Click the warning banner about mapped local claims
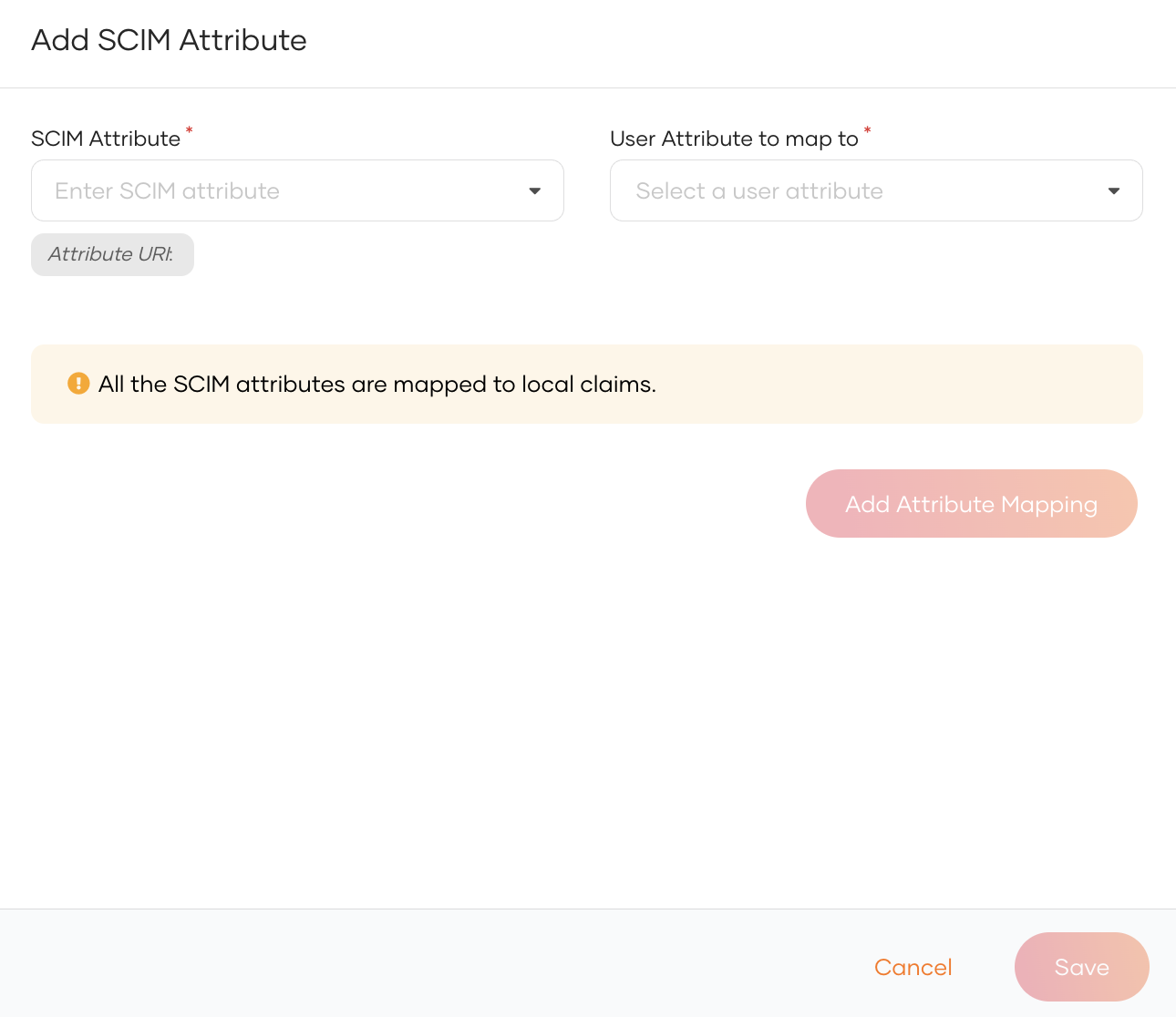This screenshot has width=1176, height=1017. click(587, 384)
